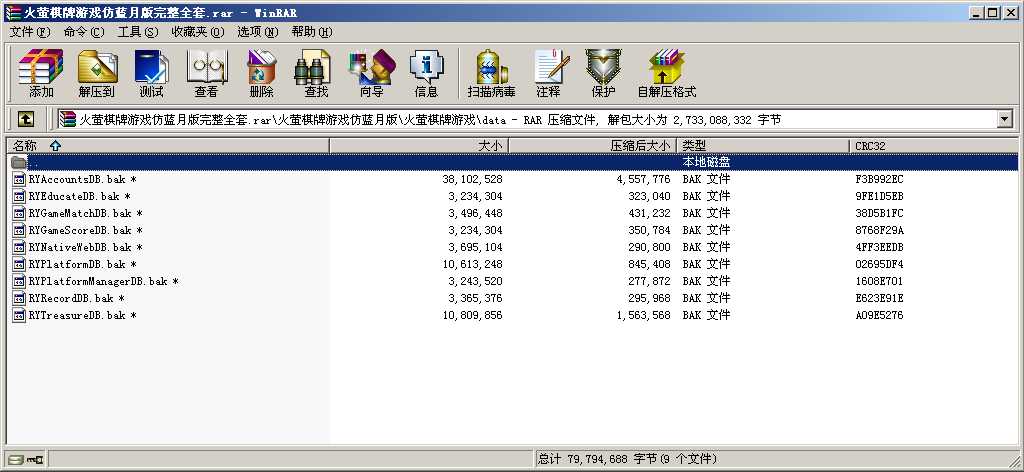Sort by 名称 column header
This screenshot has height=472, width=1024.
point(168,146)
